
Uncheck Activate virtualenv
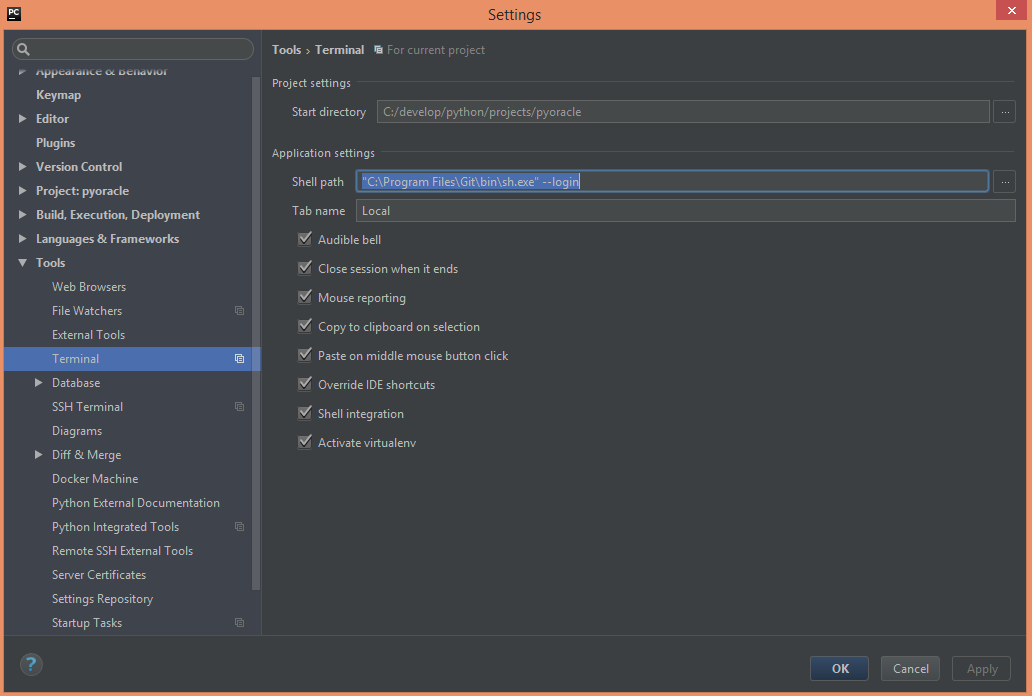click(304, 442)
